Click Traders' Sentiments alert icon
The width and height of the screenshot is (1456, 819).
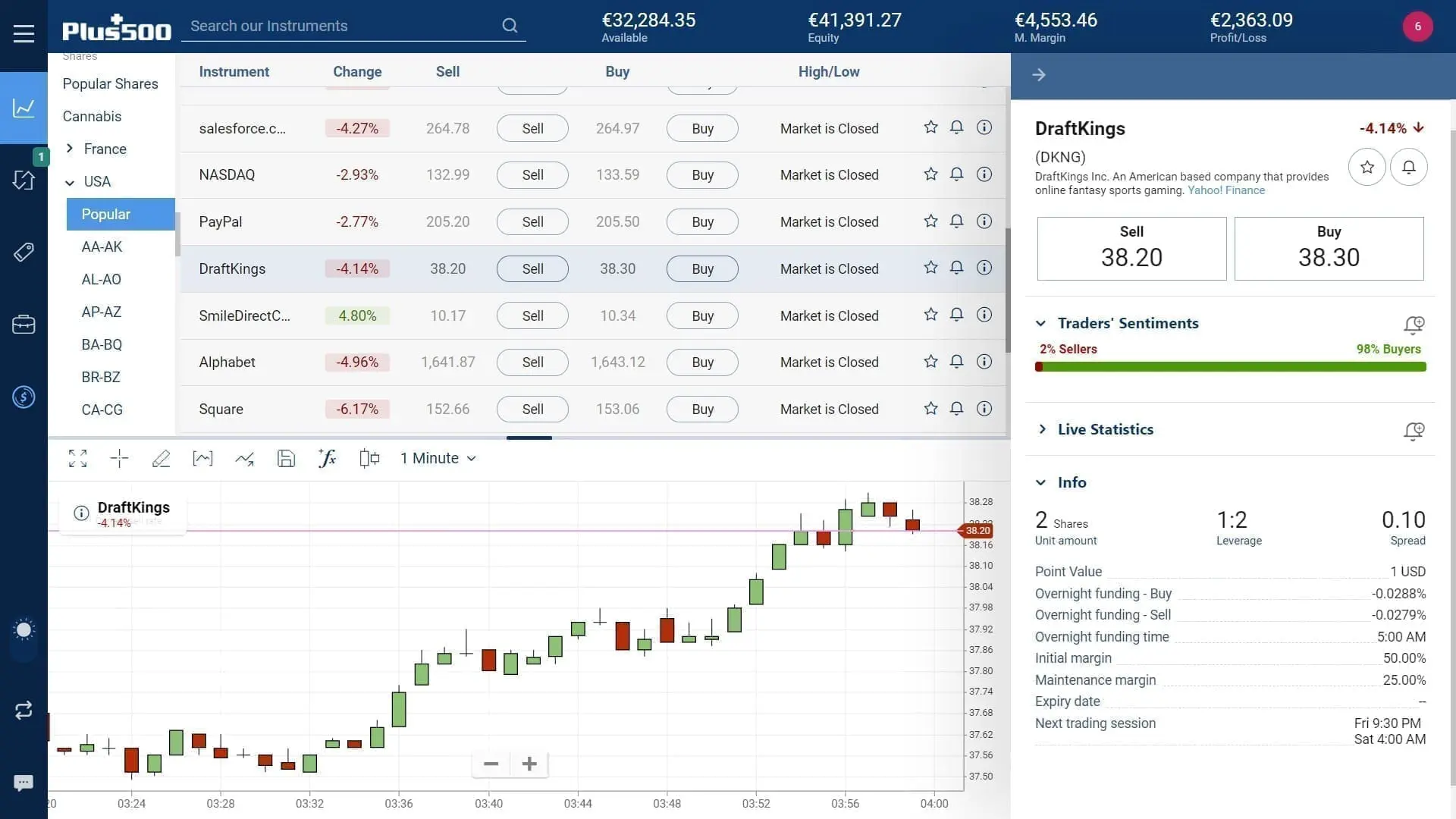pyautogui.click(x=1414, y=325)
